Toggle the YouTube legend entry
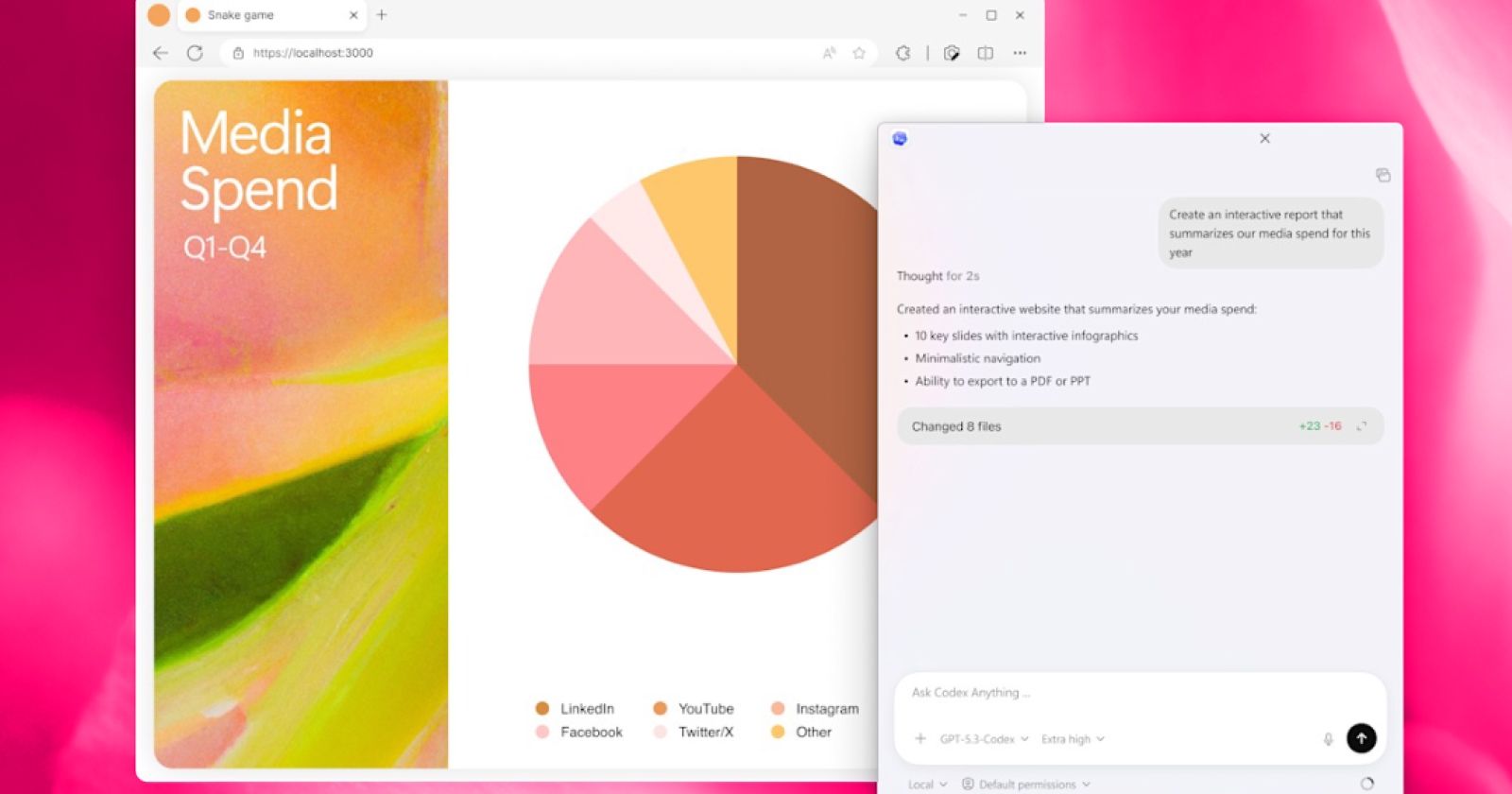Image resolution: width=1512 pixels, height=794 pixels. (x=694, y=709)
